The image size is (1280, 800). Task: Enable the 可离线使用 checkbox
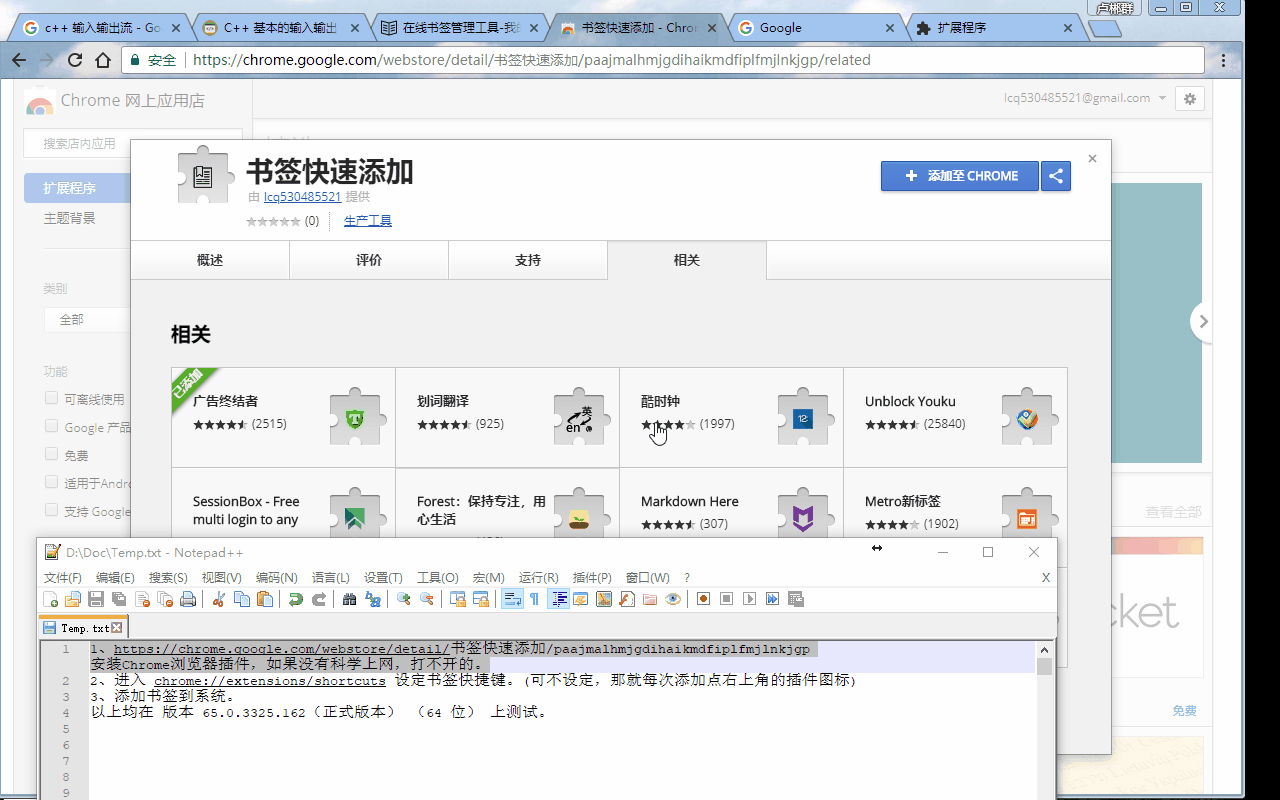click(x=51, y=398)
